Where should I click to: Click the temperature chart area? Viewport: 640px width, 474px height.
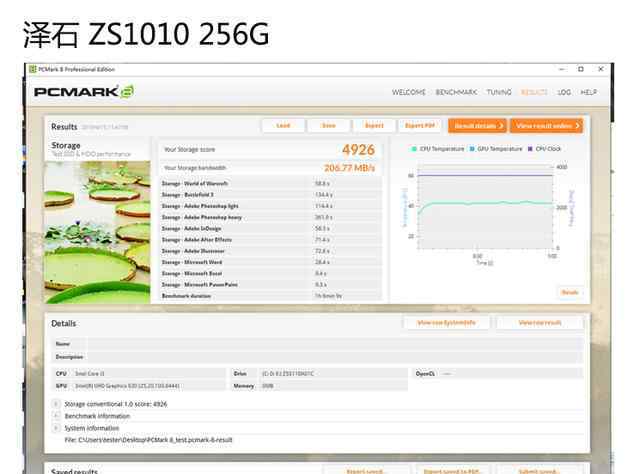pos(485,207)
